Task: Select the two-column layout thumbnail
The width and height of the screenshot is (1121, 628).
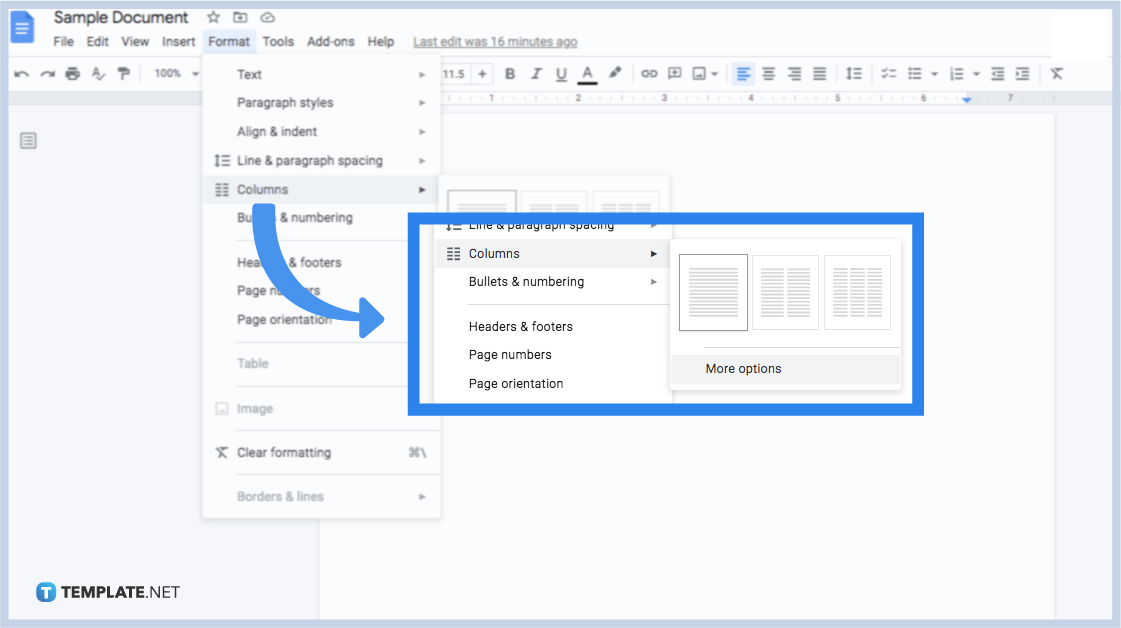Action: pyautogui.click(x=785, y=292)
